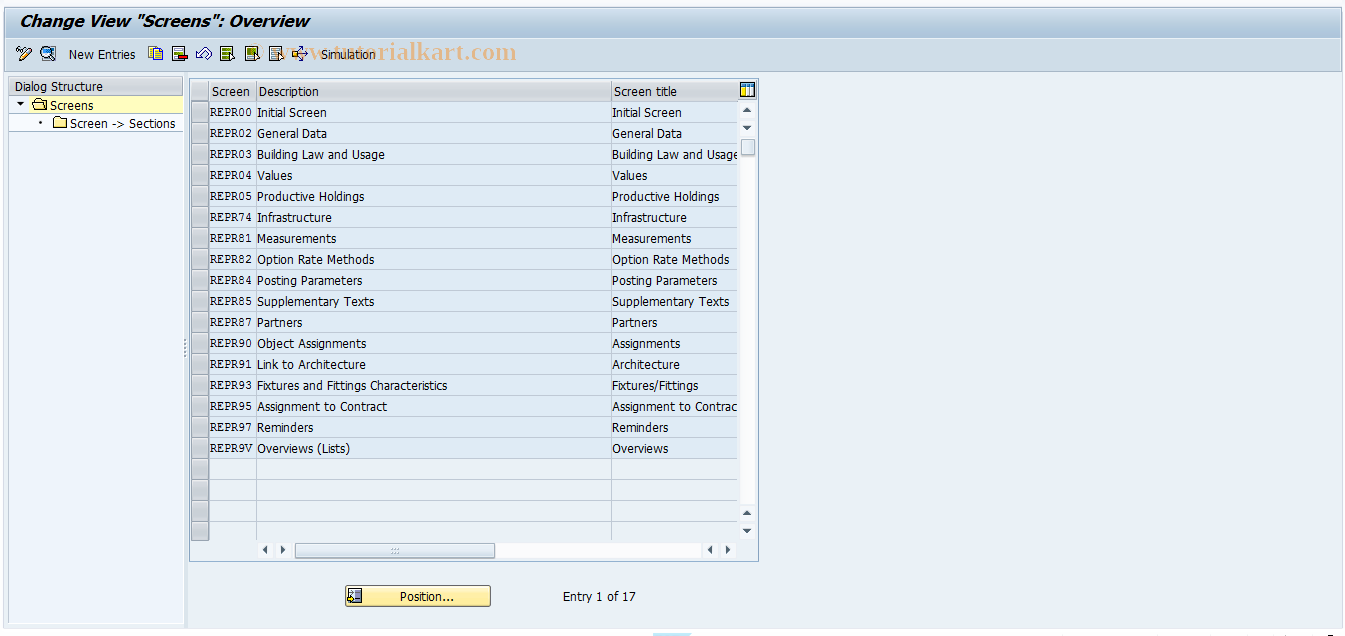Viewport: 1345px width, 636px height.
Task: Select row REPR00 Initial Screen with its selector
Action: tap(200, 112)
